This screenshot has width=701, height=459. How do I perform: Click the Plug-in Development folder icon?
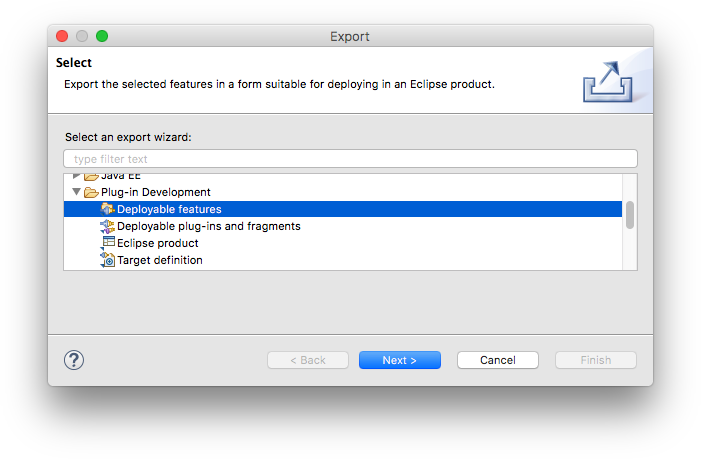point(91,192)
